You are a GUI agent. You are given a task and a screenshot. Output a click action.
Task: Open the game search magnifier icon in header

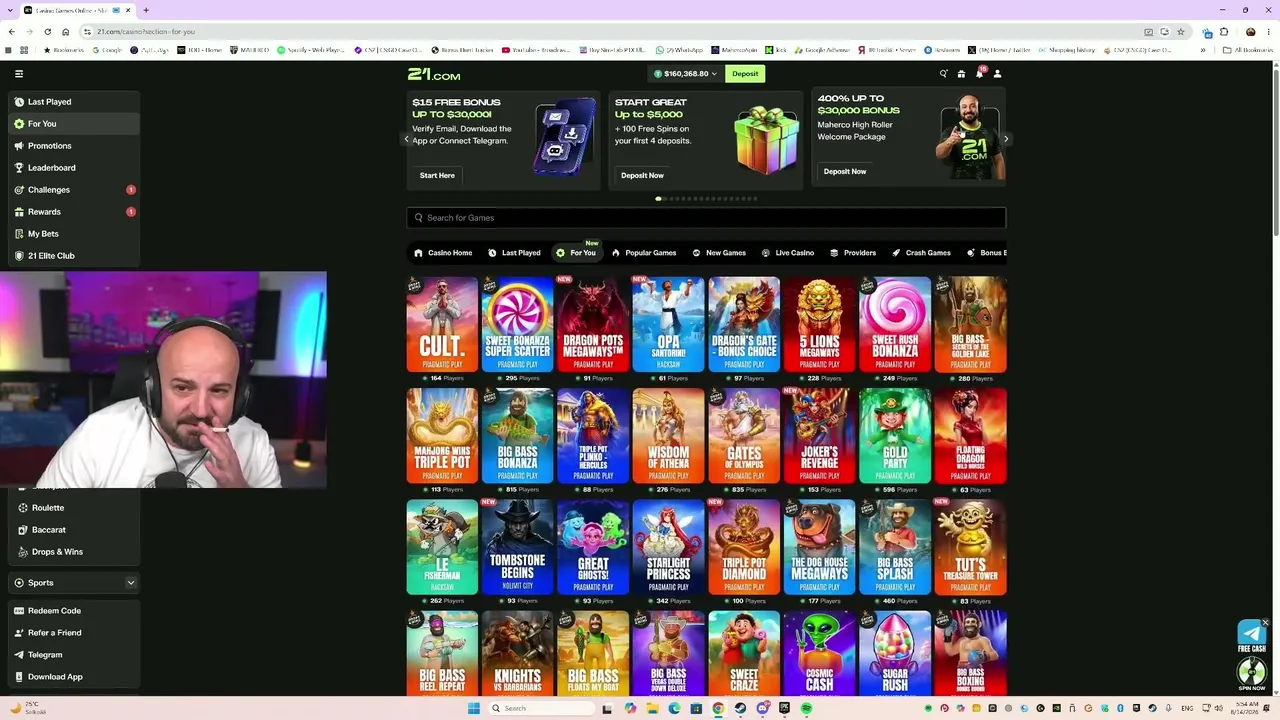pos(943,74)
